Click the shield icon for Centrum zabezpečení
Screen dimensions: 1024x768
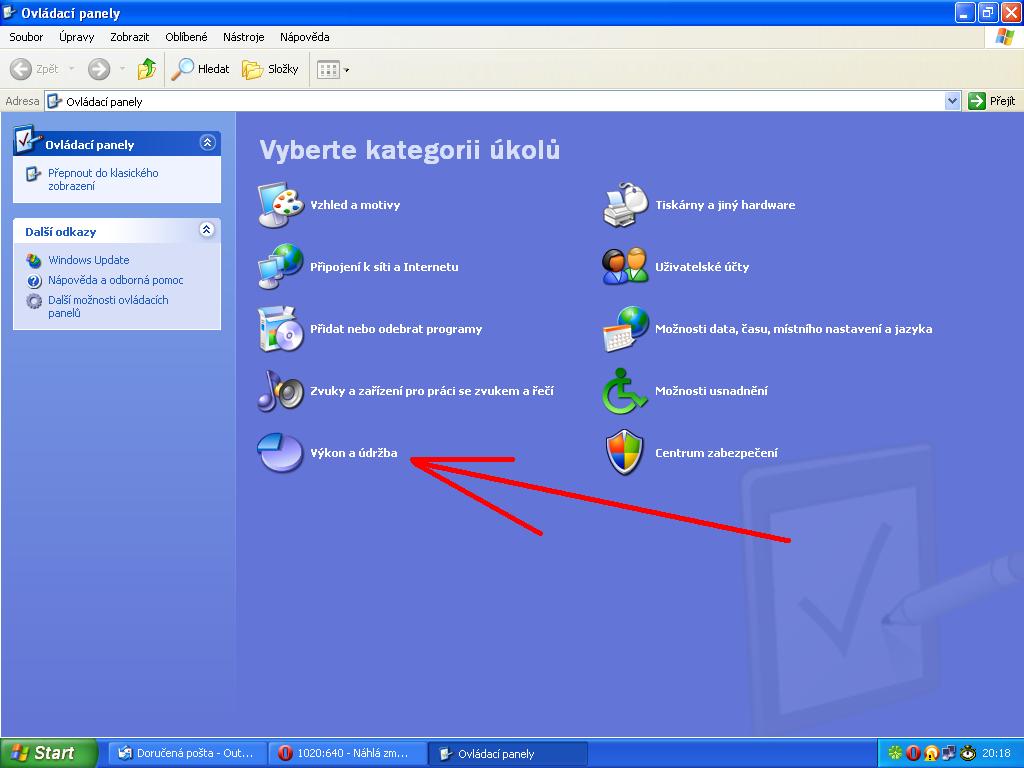tap(625, 452)
